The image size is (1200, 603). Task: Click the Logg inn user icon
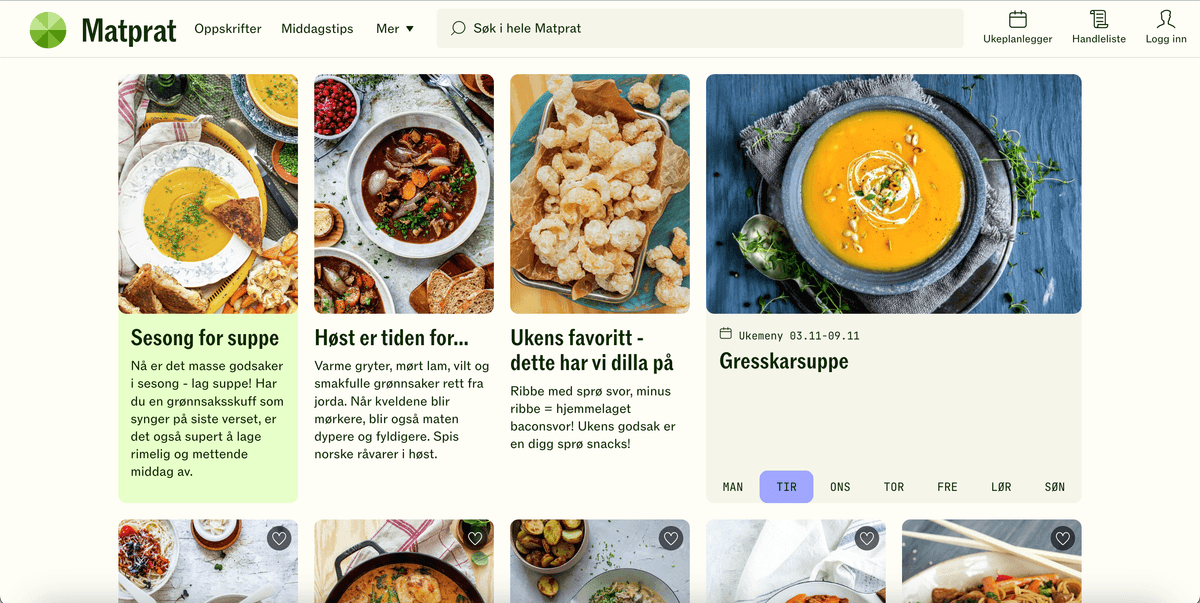coord(1166,19)
